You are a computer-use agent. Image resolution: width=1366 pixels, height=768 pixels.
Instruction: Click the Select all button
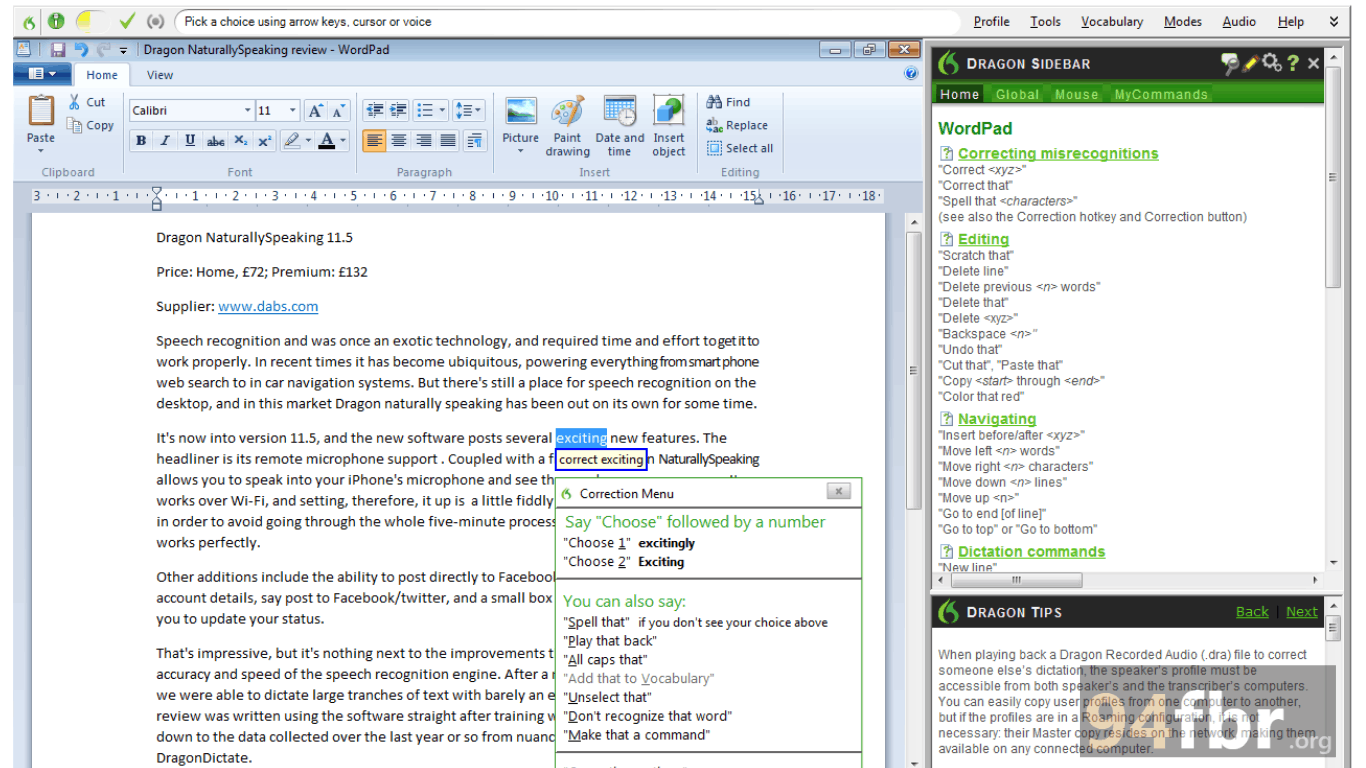click(x=740, y=148)
